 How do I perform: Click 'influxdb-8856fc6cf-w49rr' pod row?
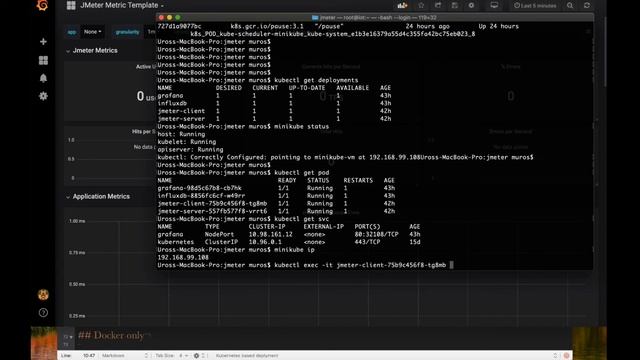[276, 196]
